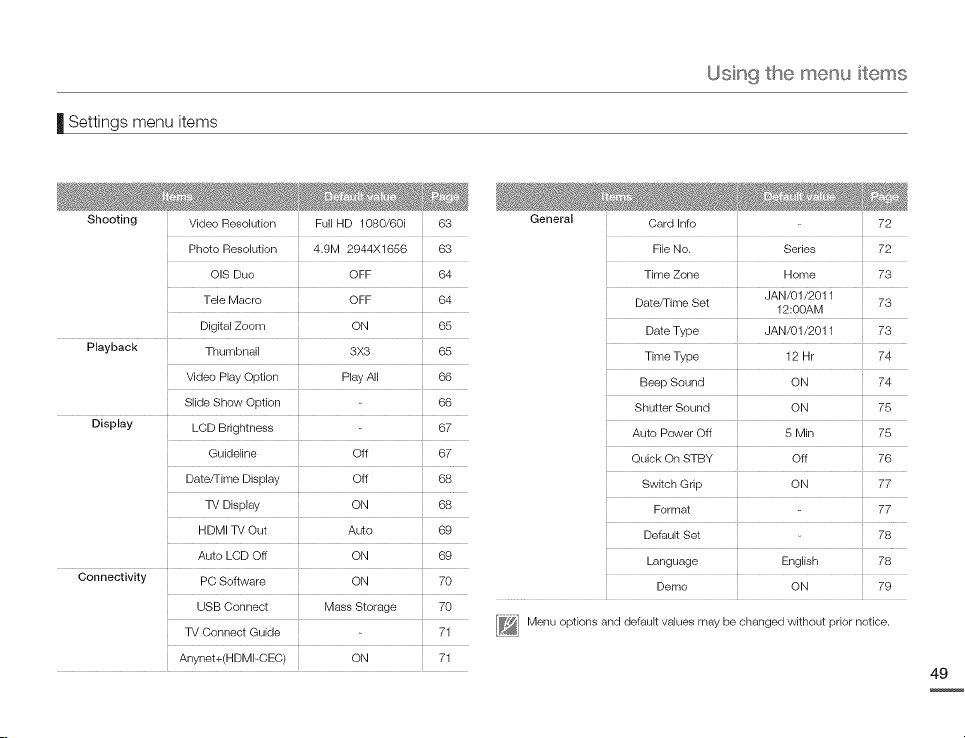Click the note icon beside menu options notice
This screenshot has height=738, width=965.
pos(507,625)
